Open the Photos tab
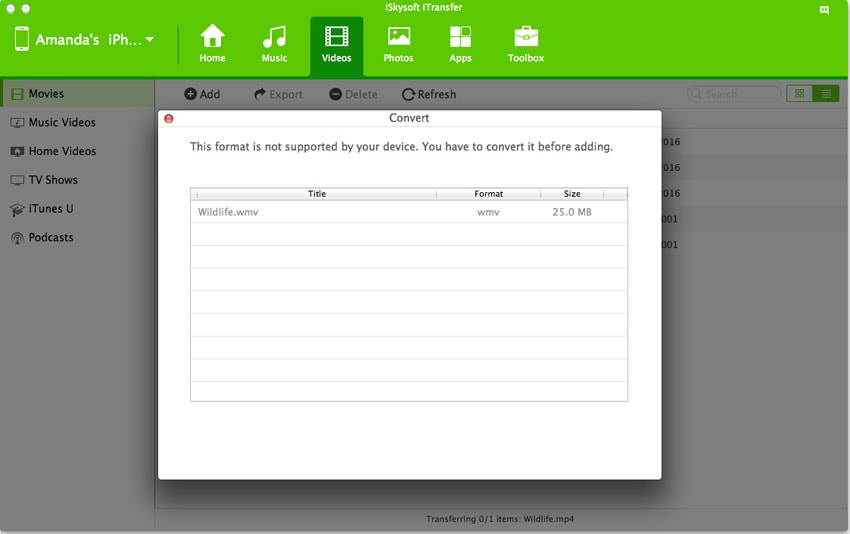This screenshot has height=534, width=850. (x=398, y=44)
